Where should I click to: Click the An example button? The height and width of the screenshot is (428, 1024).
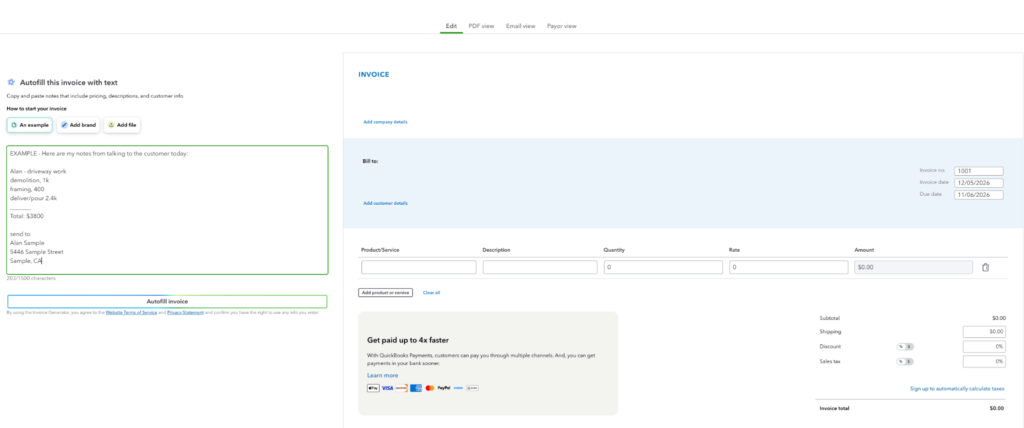click(x=29, y=125)
